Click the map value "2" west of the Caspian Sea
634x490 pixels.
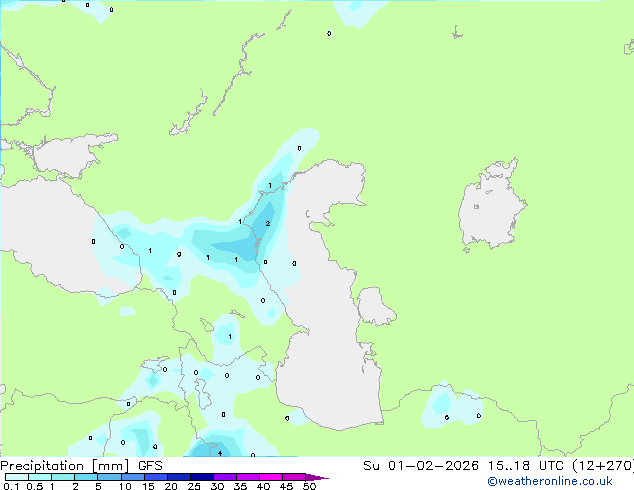[268, 223]
